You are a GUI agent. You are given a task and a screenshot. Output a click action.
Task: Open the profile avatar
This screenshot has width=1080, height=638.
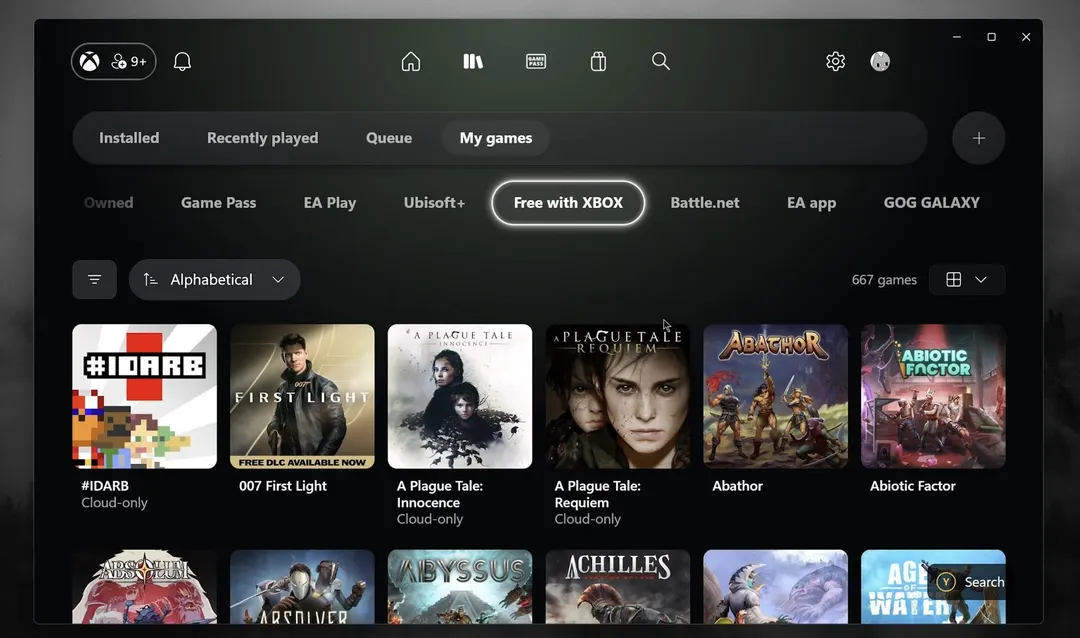880,61
